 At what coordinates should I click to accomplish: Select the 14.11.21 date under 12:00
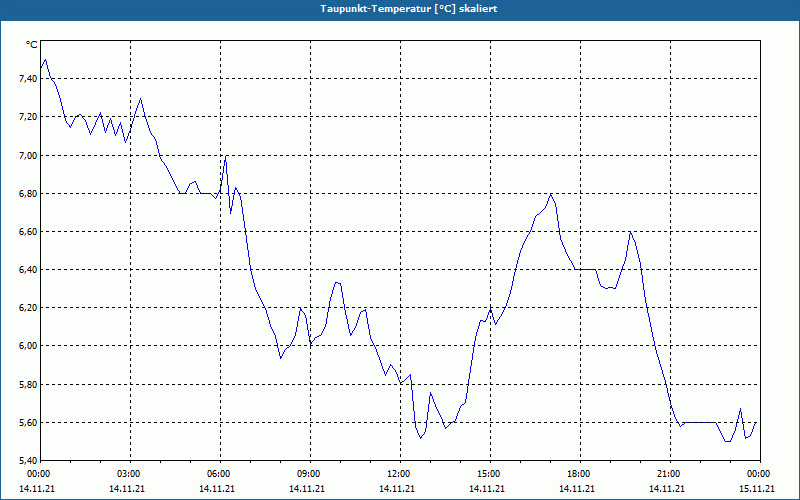click(x=397, y=488)
